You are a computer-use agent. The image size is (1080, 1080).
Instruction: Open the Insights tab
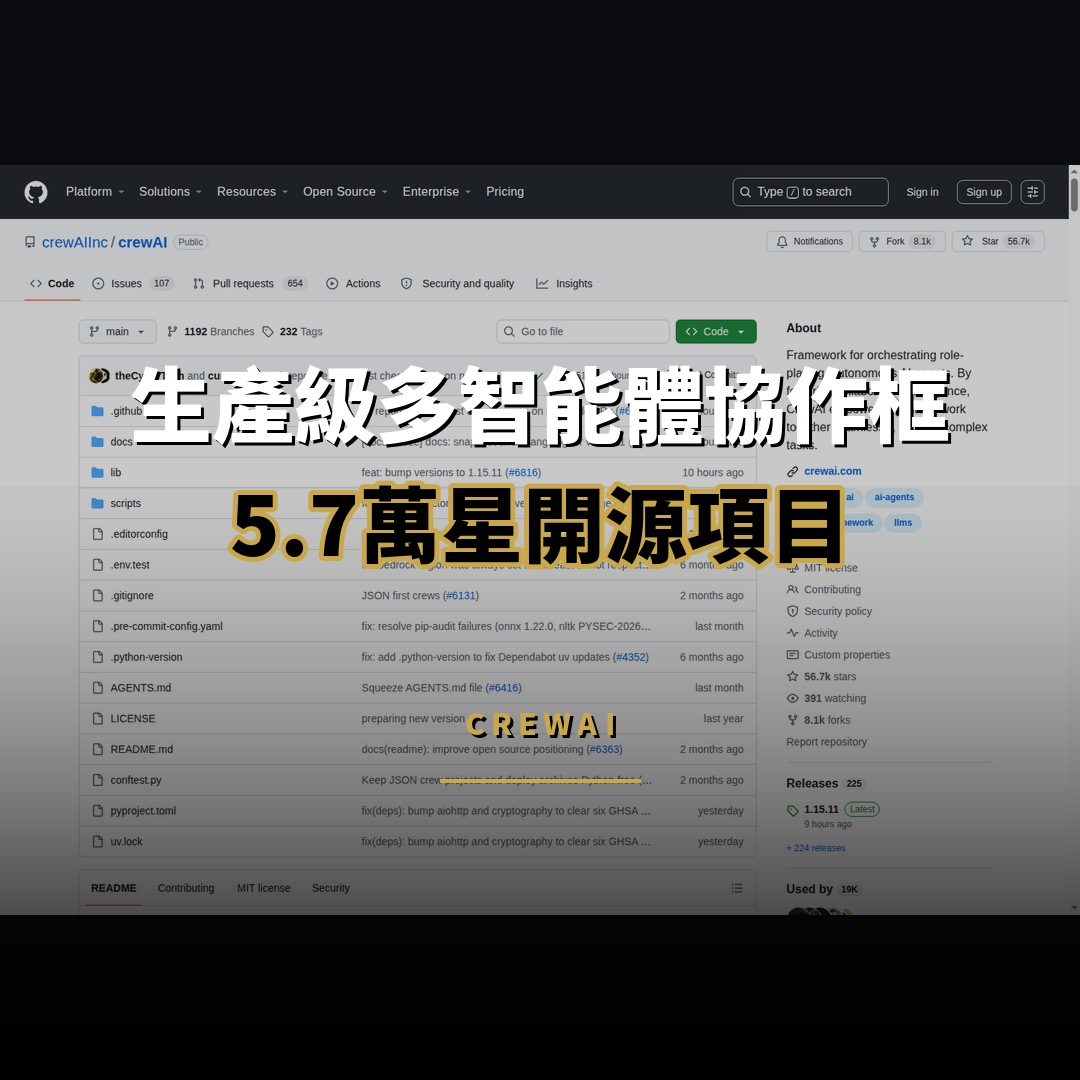coord(564,284)
